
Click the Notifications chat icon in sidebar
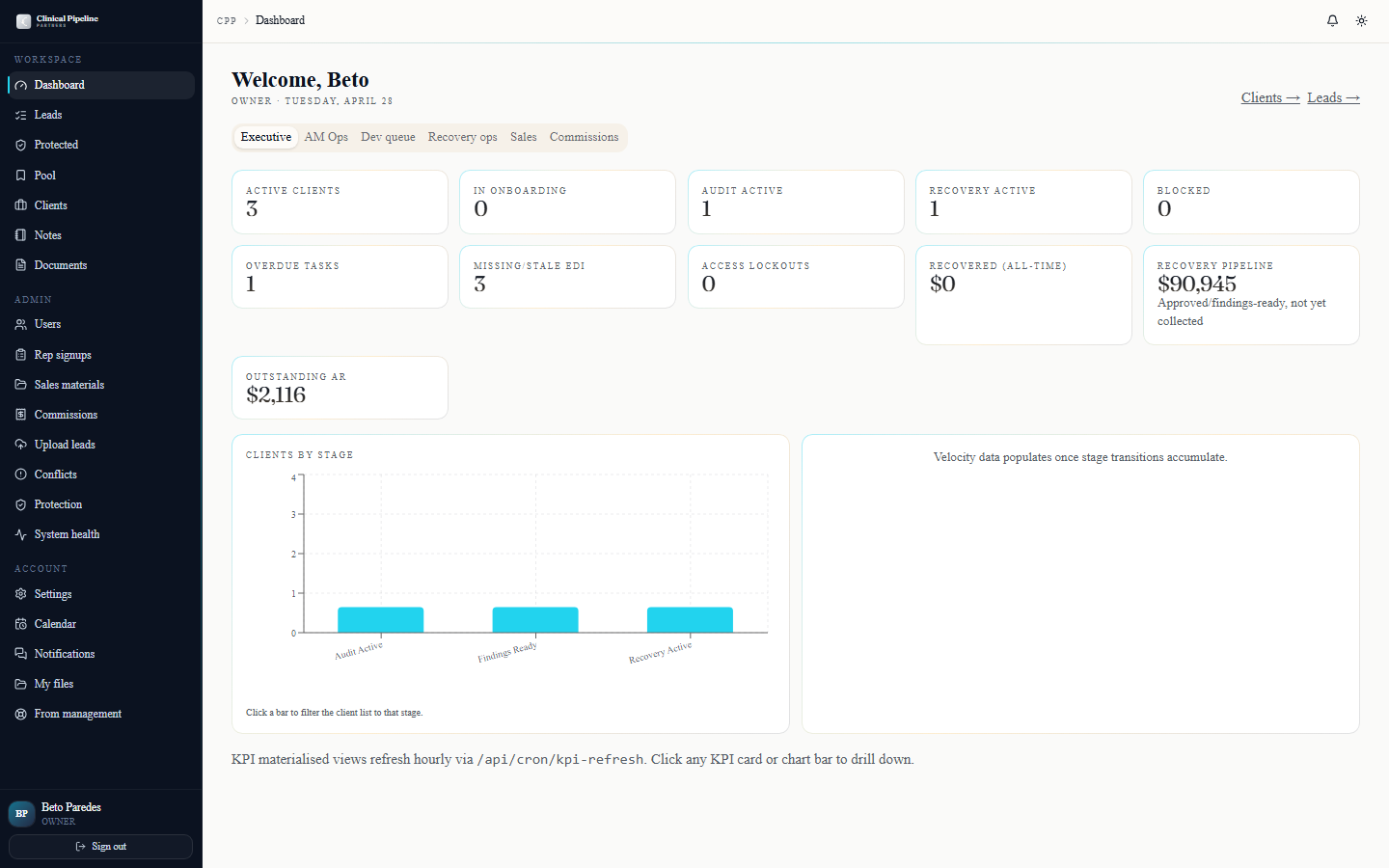pos(21,654)
